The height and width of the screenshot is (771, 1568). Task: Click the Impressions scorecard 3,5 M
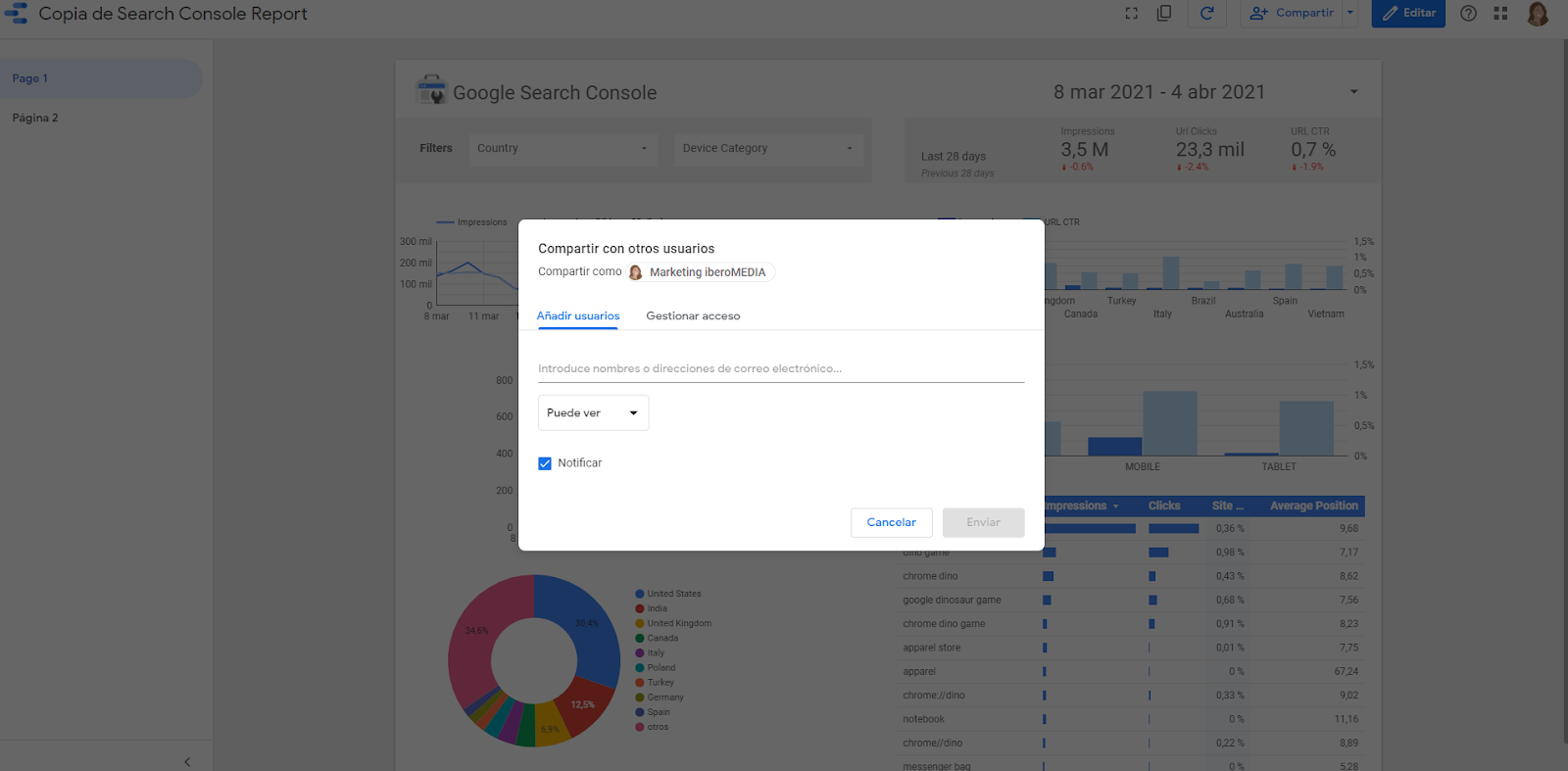[1087, 150]
